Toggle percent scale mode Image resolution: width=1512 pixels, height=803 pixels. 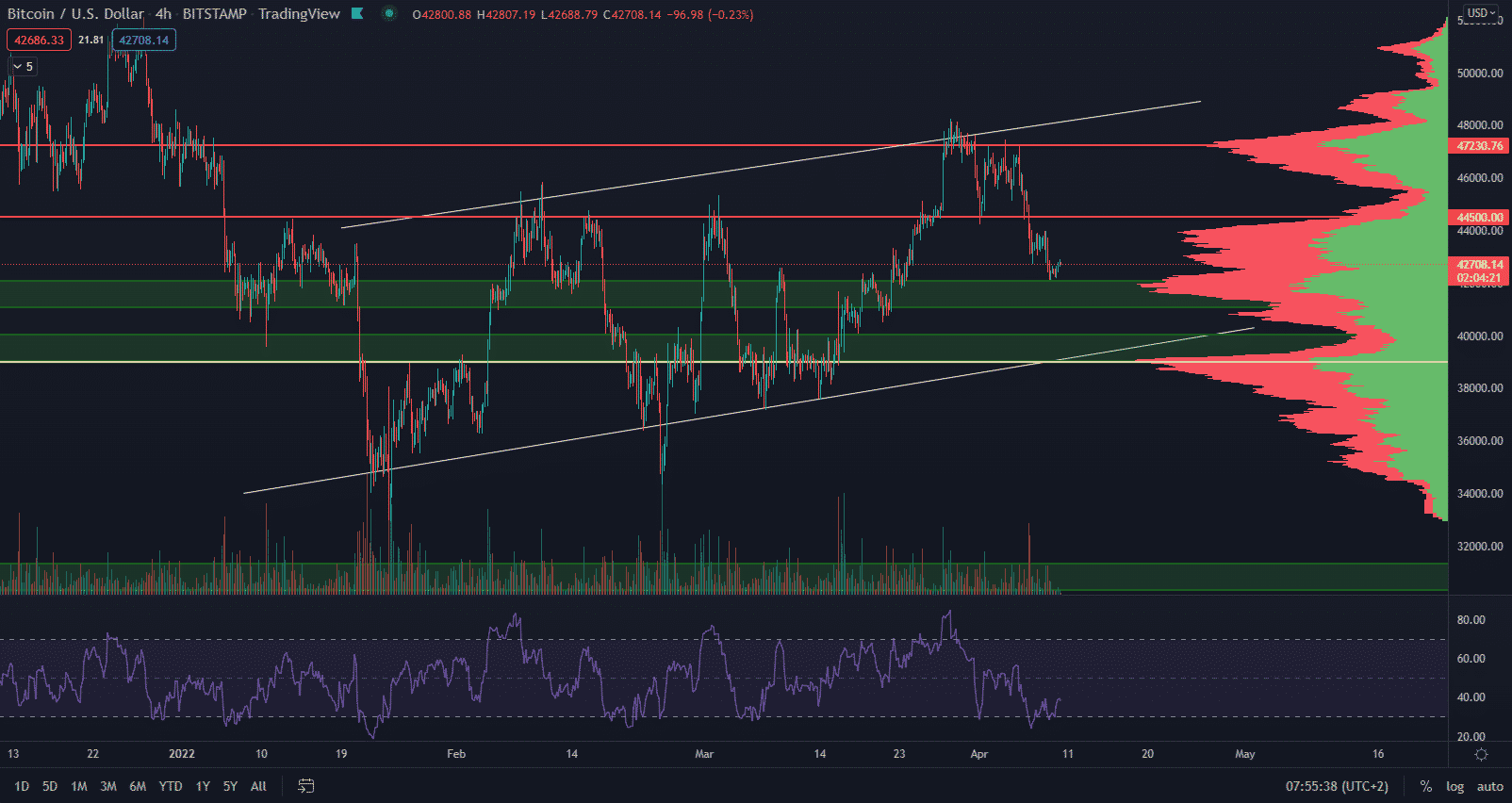(1425, 786)
